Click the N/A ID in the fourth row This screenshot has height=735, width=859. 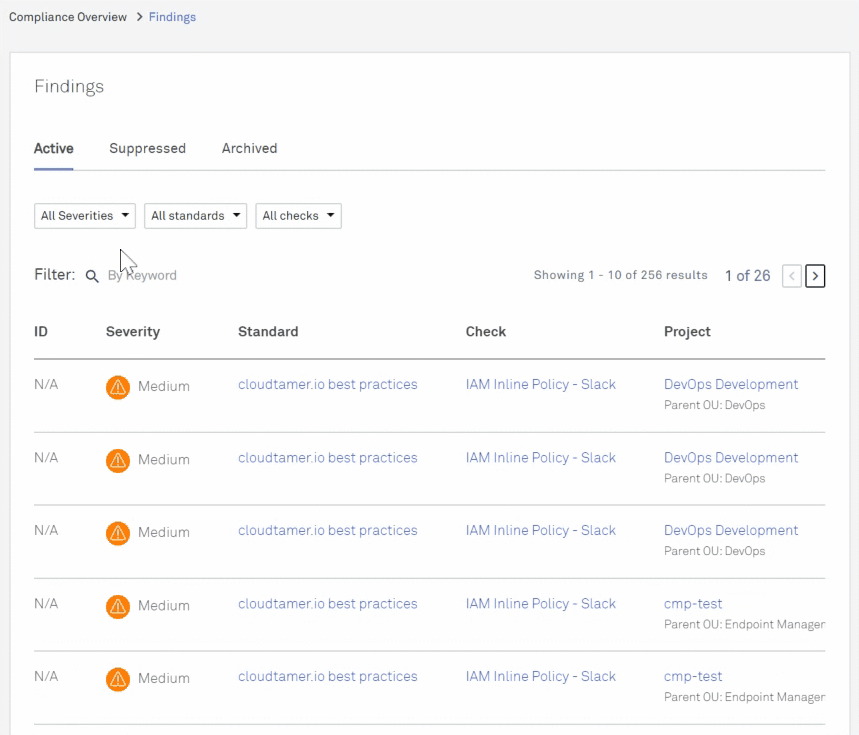(46, 604)
